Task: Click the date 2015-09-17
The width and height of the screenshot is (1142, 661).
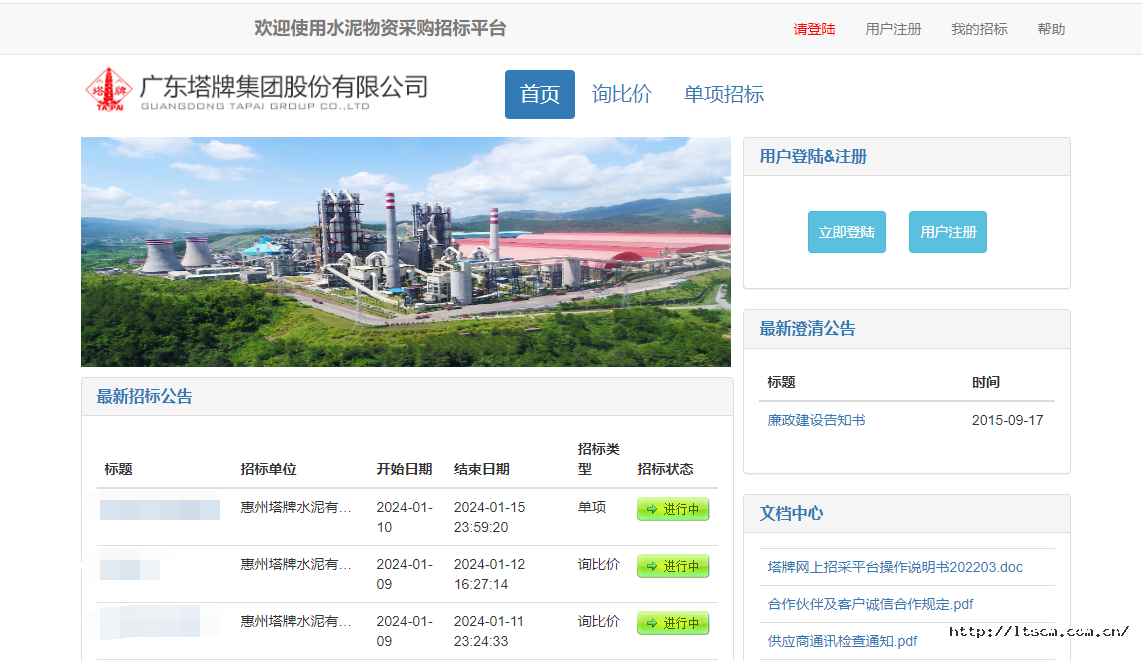Action: click(1007, 420)
